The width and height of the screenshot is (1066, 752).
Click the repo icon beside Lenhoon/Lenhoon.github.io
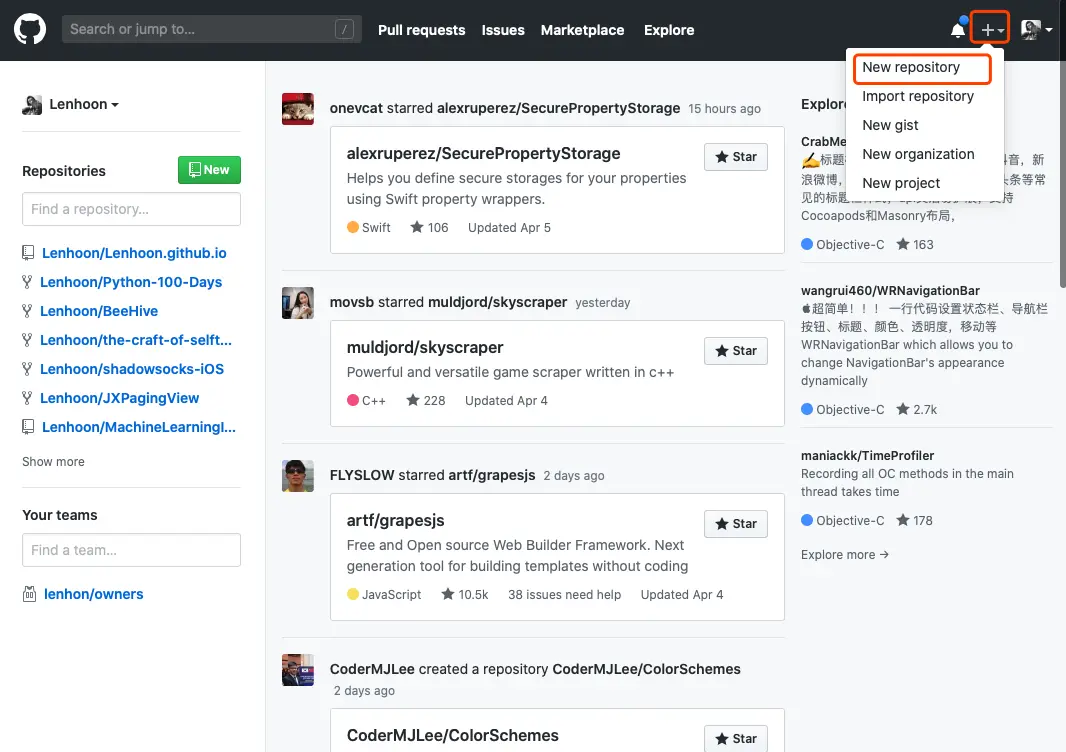click(x=28, y=253)
